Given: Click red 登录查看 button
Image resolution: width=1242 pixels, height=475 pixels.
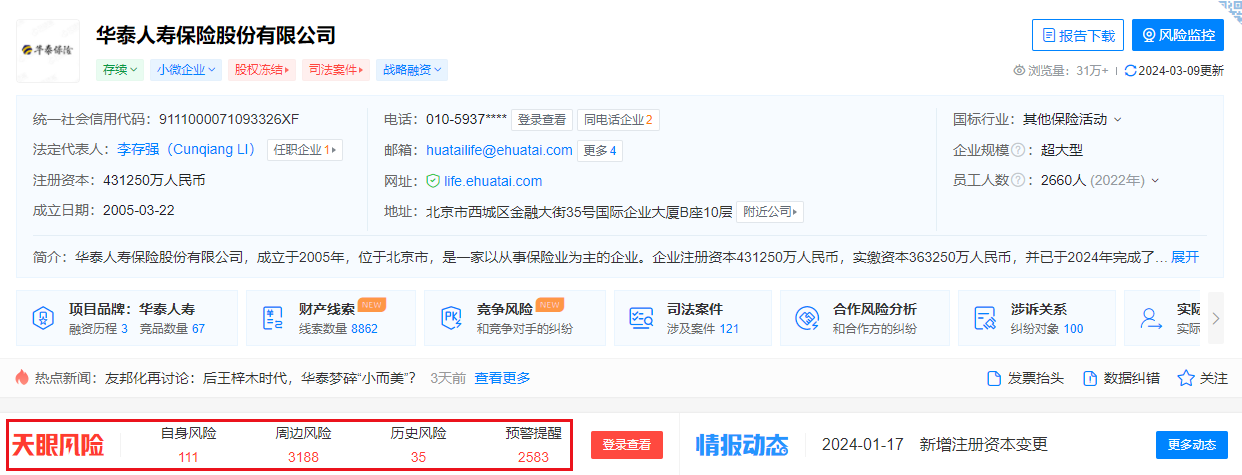Looking at the screenshot, I should coord(627,445).
